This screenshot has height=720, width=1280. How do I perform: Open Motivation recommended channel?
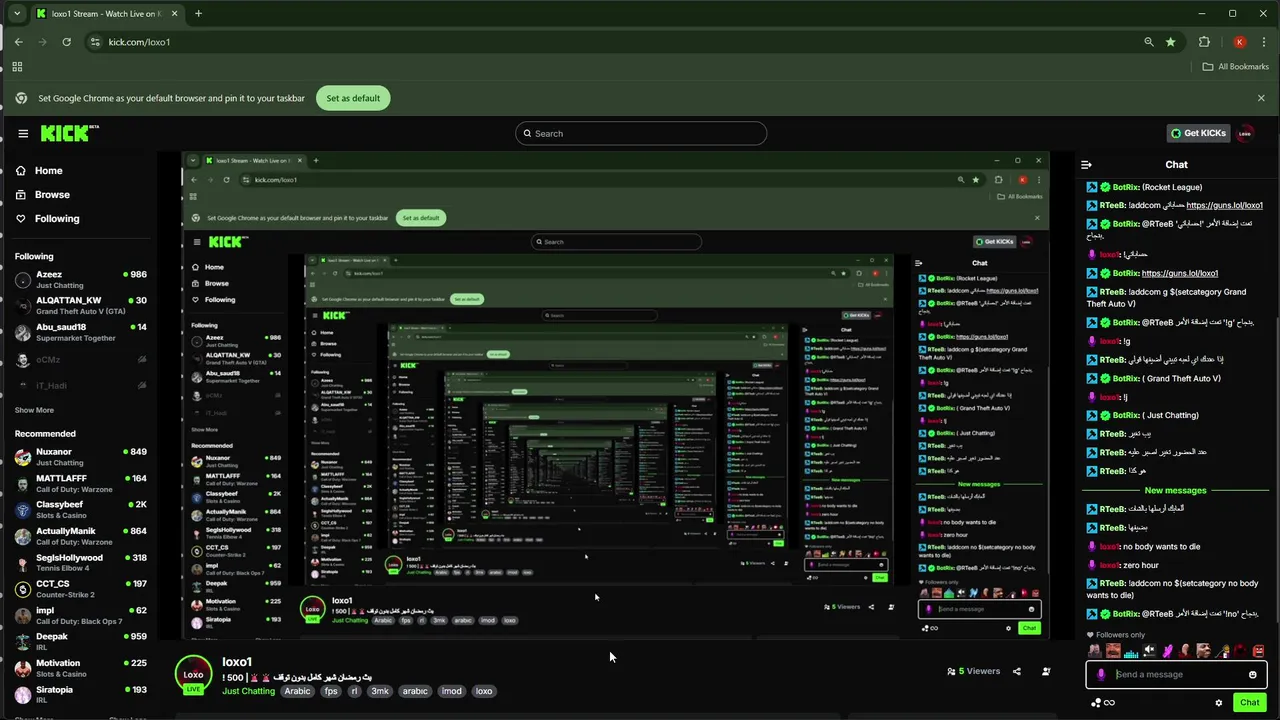pos(80,668)
